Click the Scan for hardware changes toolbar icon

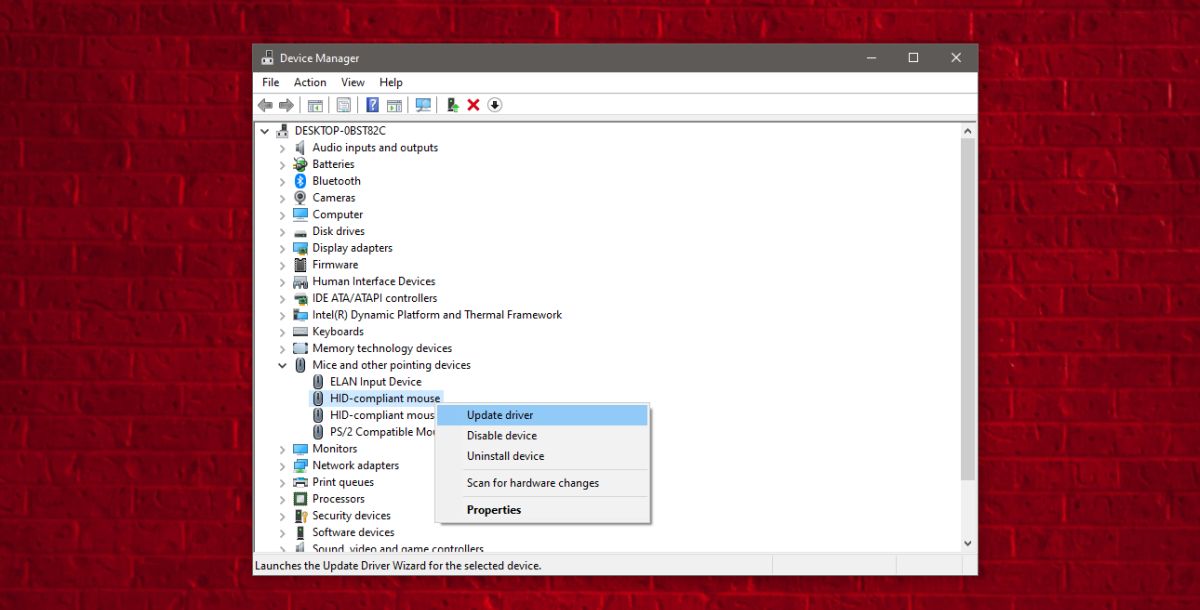[423, 104]
